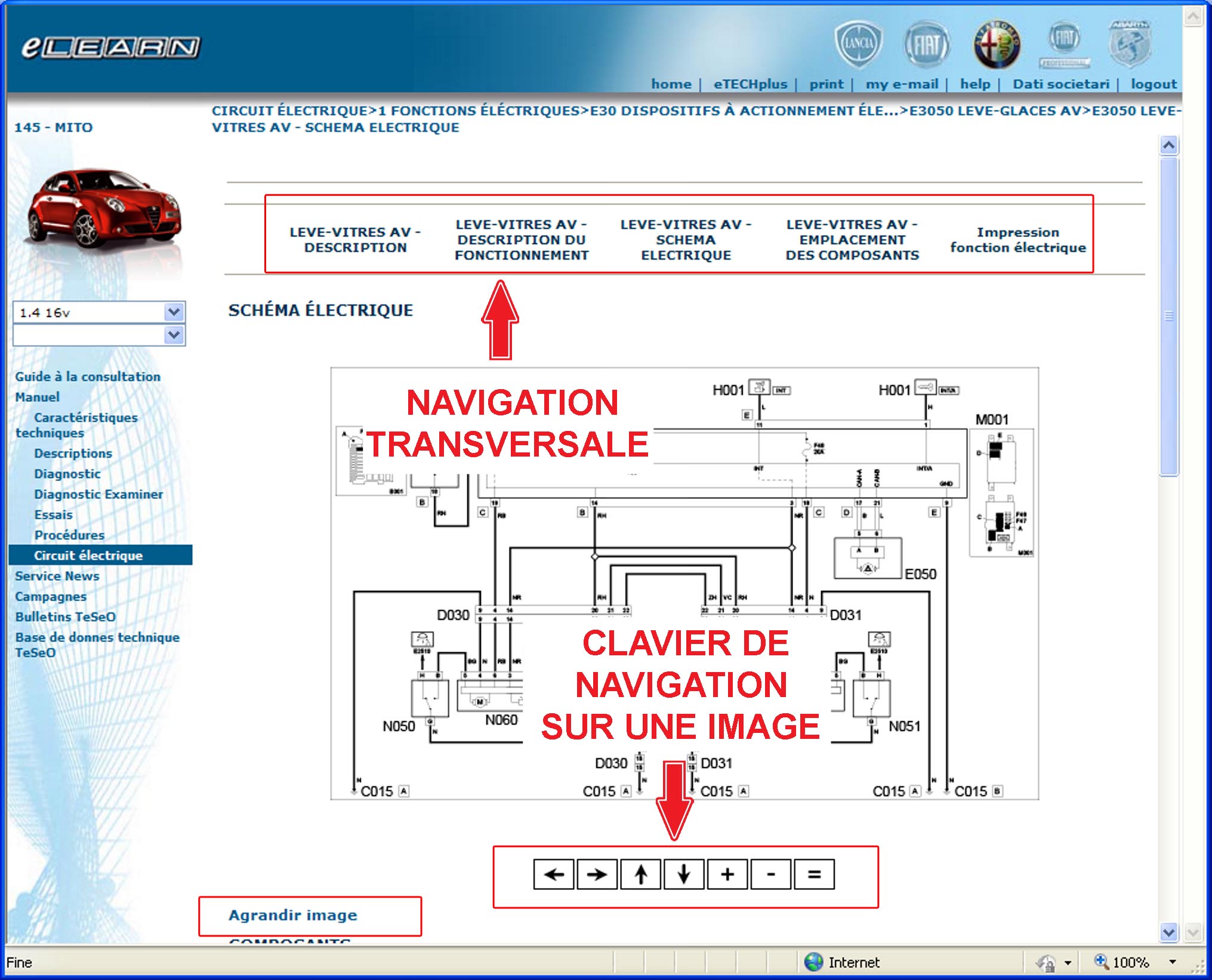Viewport: 1212px width, 980px height.
Task: Pan image down with arrow button
Action: coord(684,874)
